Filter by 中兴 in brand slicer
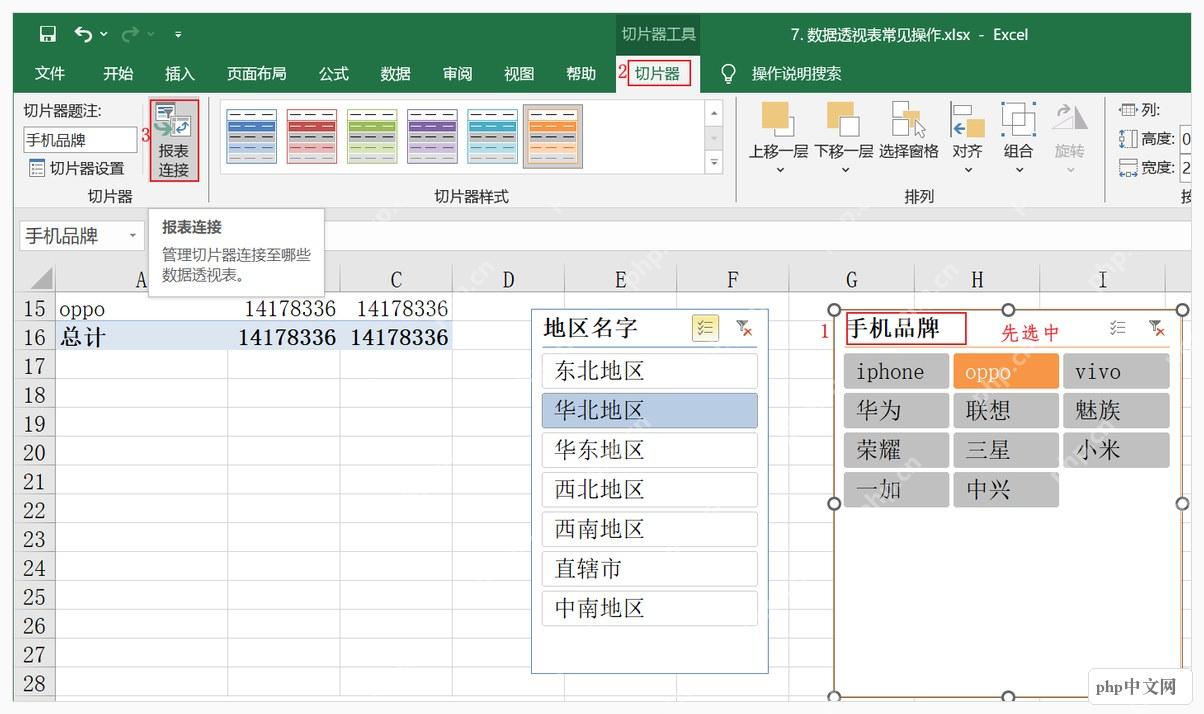Screen dimensions: 1204x714 coord(1006,489)
